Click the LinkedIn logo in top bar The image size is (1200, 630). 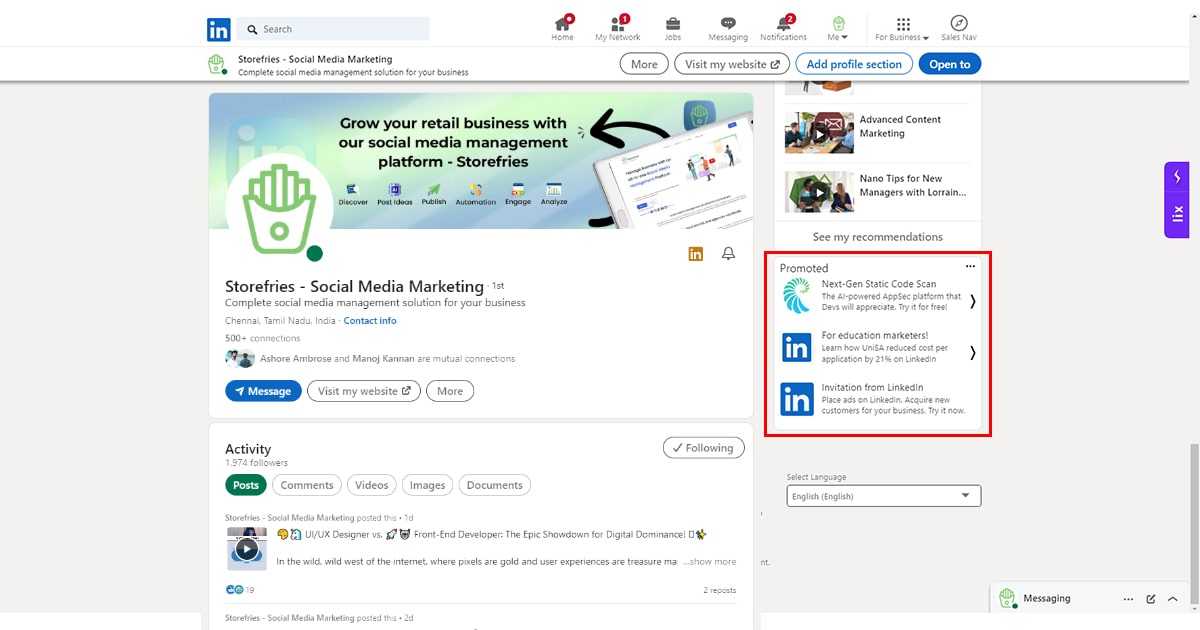click(x=219, y=29)
